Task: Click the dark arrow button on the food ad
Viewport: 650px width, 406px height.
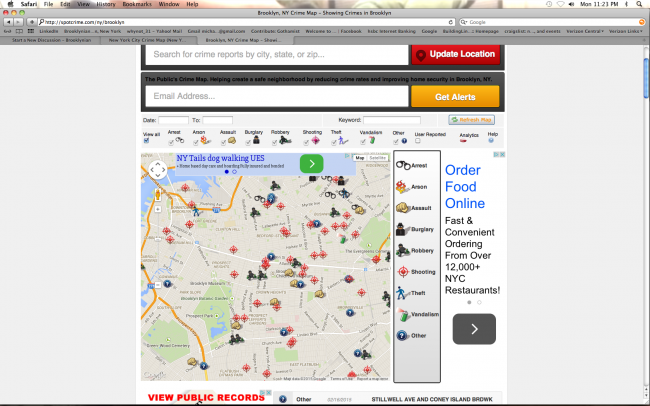Action: 474,329
